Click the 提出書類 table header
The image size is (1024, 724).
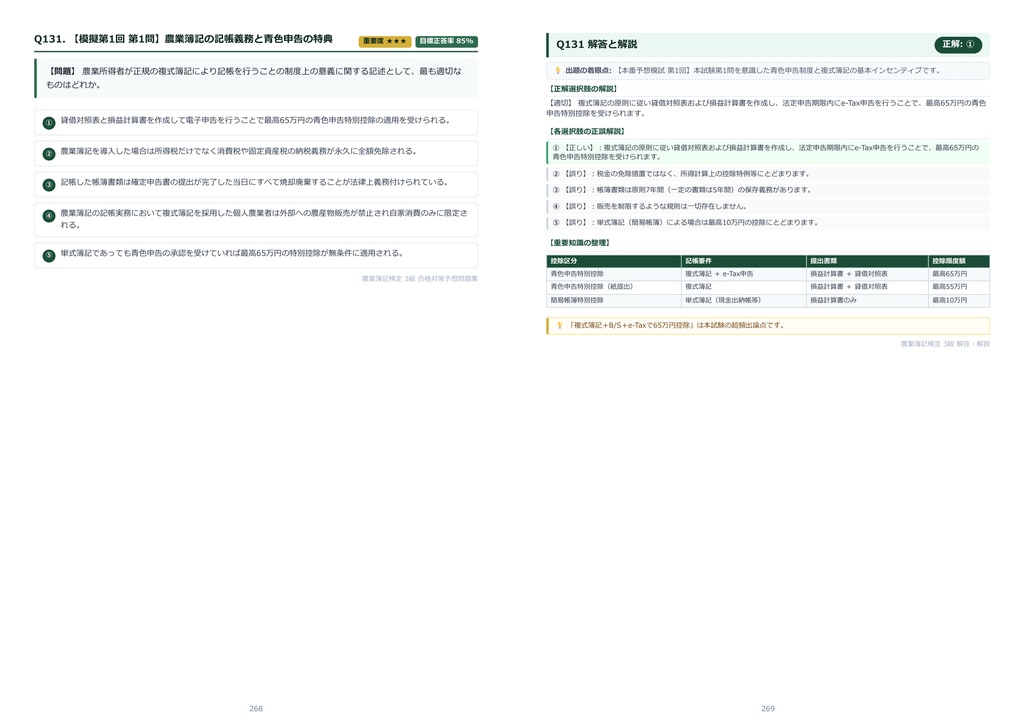coord(867,261)
